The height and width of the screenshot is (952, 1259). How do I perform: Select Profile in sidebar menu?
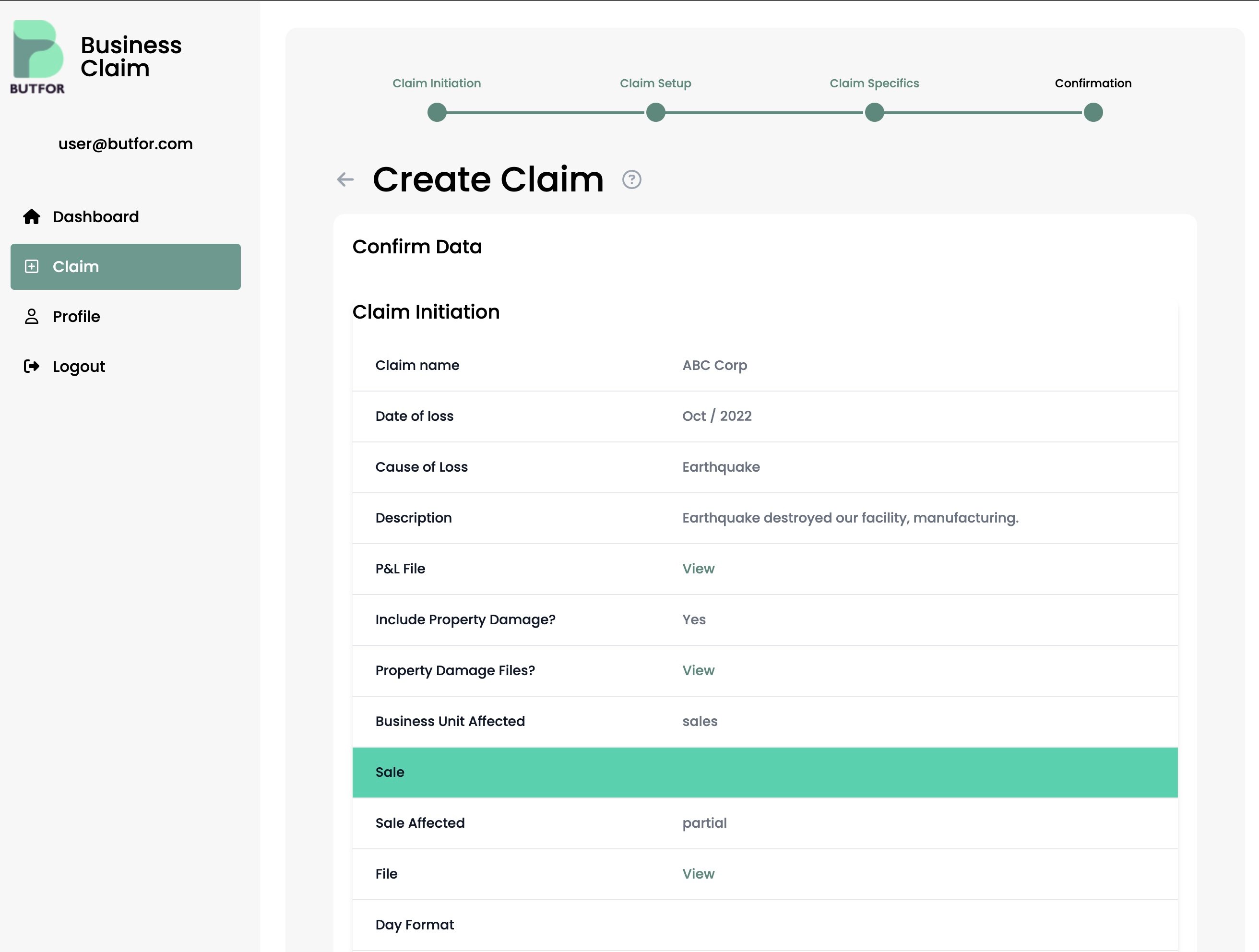(76, 317)
